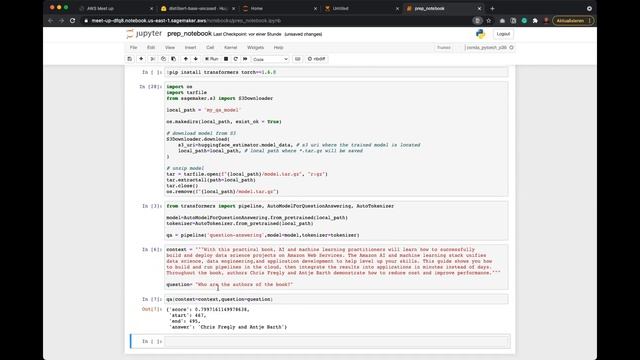Click the qa(context=context,question=question) cell

[336, 299]
